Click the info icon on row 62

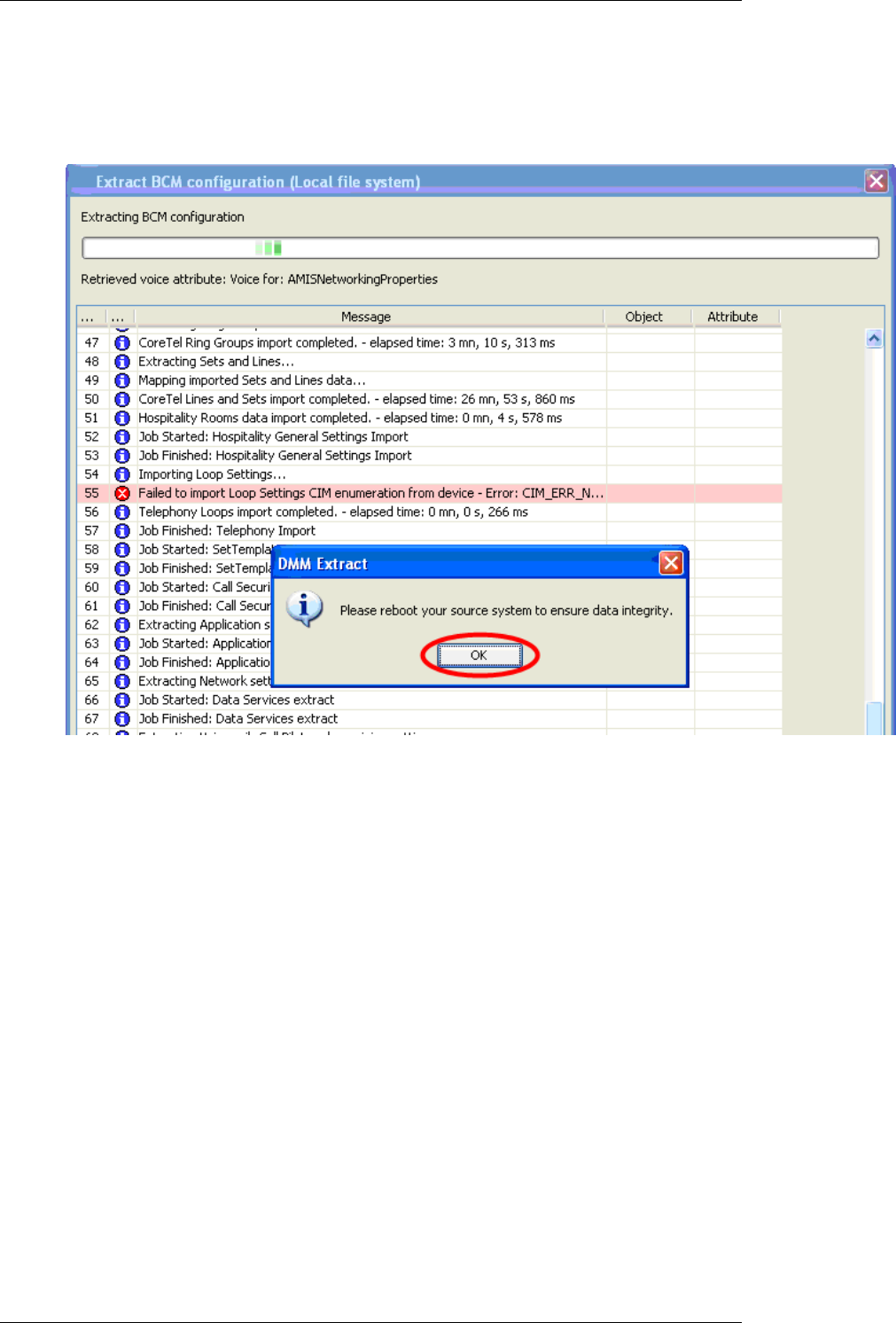(122, 625)
